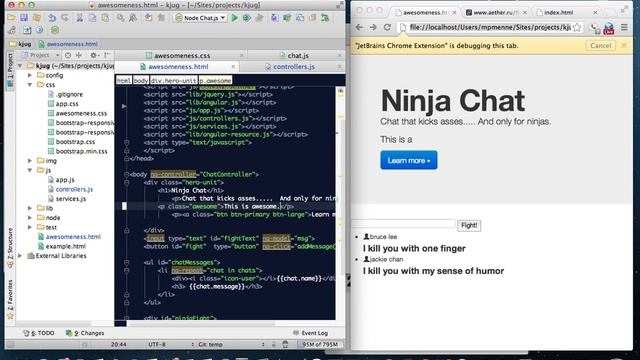This screenshot has height=360, width=640.
Task: Click the Open folder icon in IDE toolbar
Action: click(x=11, y=18)
